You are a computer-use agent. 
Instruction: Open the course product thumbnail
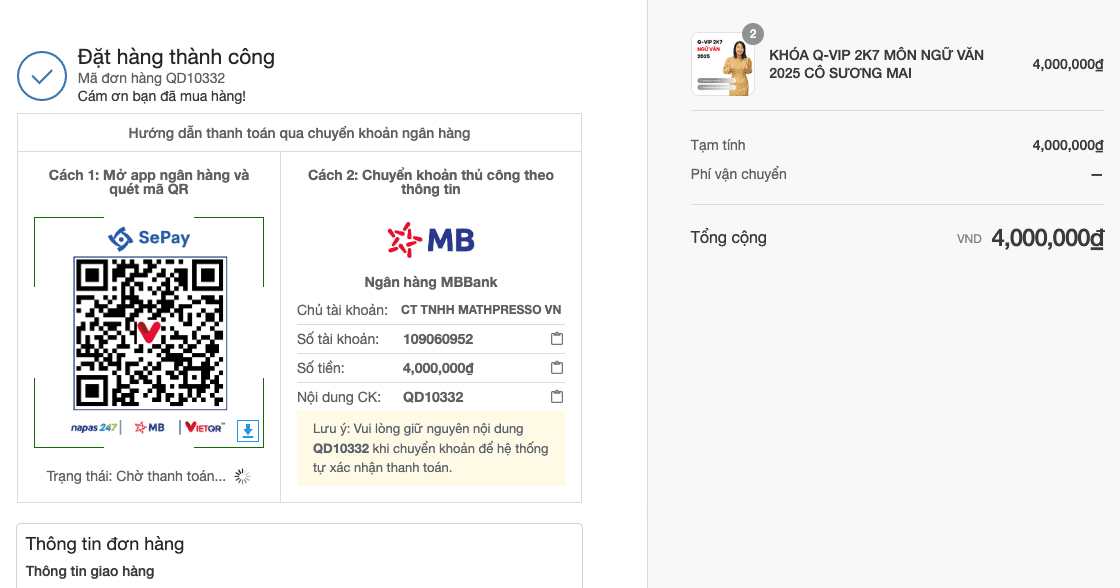tap(722, 64)
